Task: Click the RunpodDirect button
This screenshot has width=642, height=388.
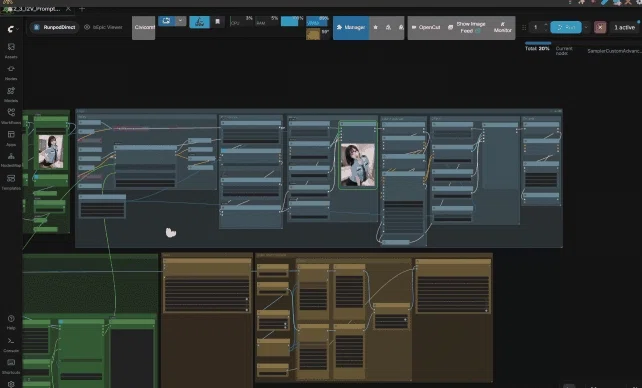Action: coord(54,27)
